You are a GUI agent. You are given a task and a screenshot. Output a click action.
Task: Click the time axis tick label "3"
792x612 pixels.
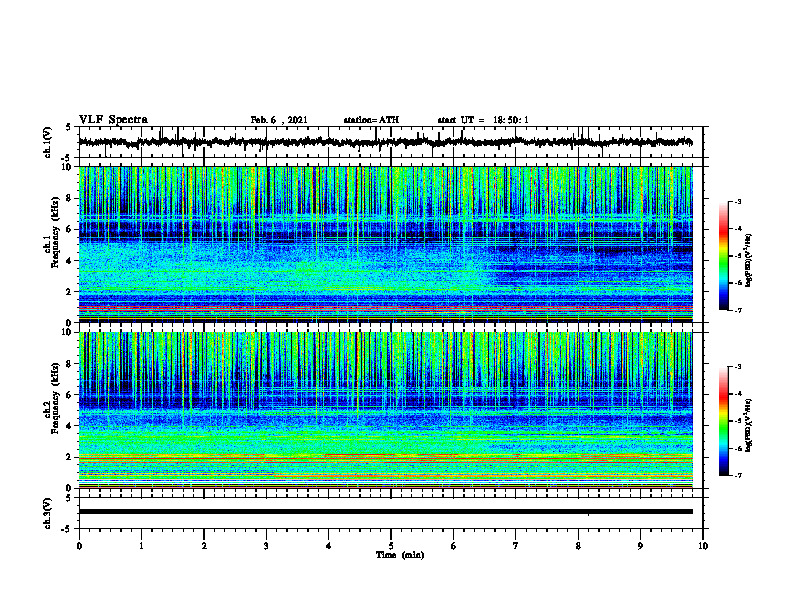point(266,546)
